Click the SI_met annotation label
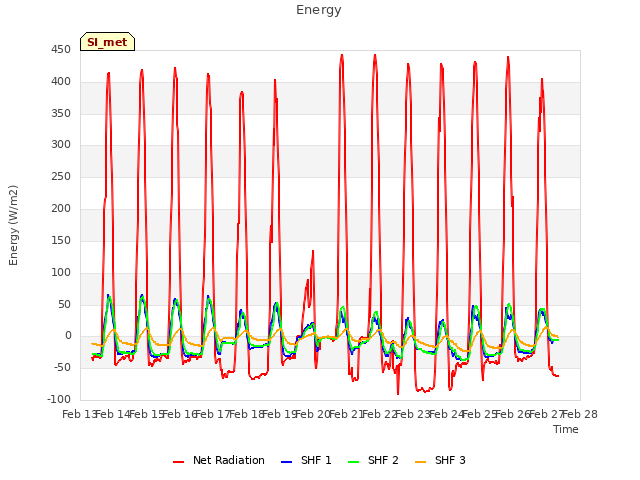The image size is (640, 480). tap(107, 42)
